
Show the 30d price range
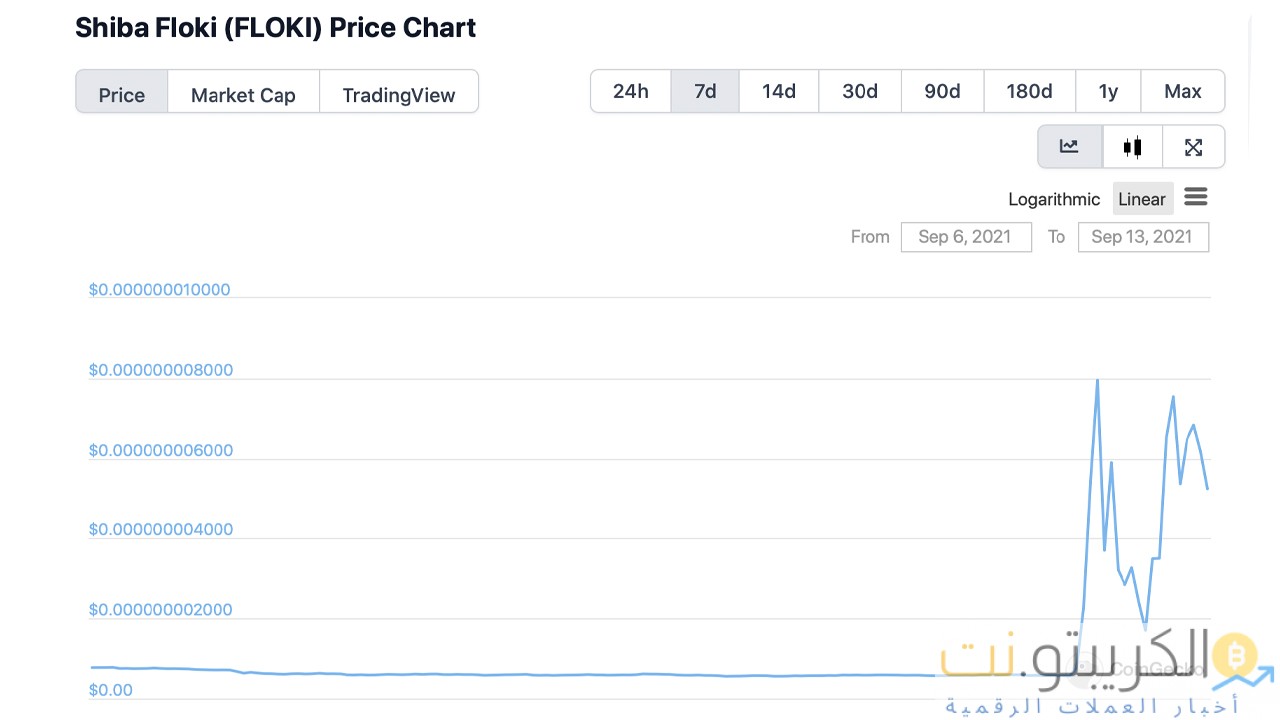860,91
